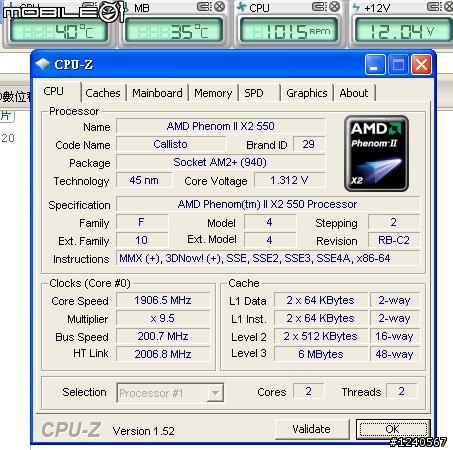The width and height of the screenshot is (453, 450).
Task: Click the L1 Inst. '2 x 64 KBytes' value
Action: [321, 318]
